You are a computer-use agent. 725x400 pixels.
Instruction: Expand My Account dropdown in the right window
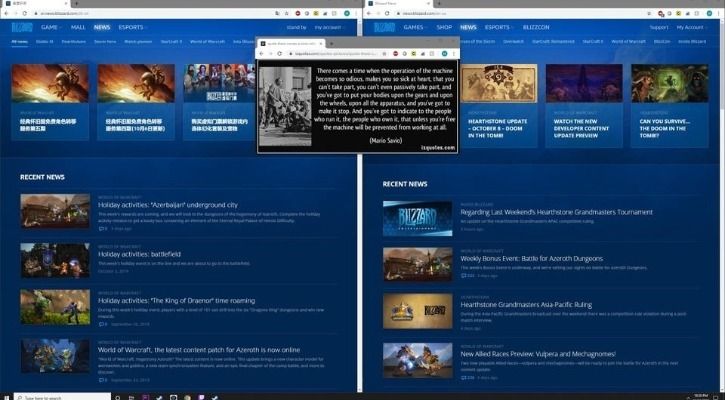click(x=692, y=27)
